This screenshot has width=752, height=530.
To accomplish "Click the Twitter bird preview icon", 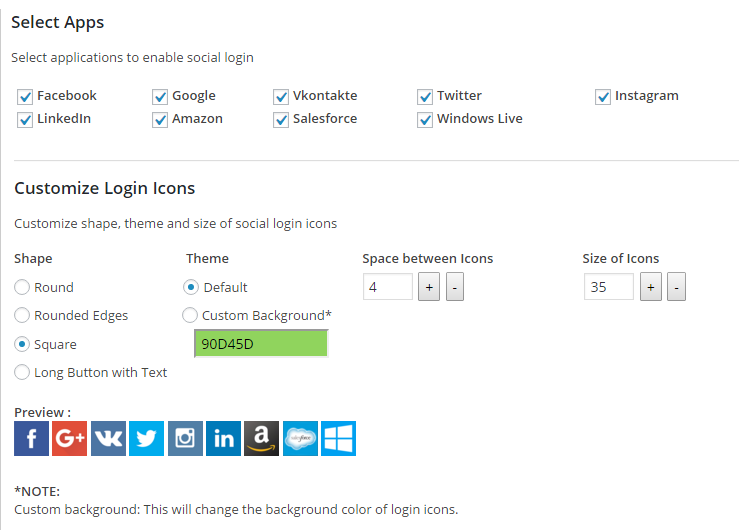I will tap(146, 439).
